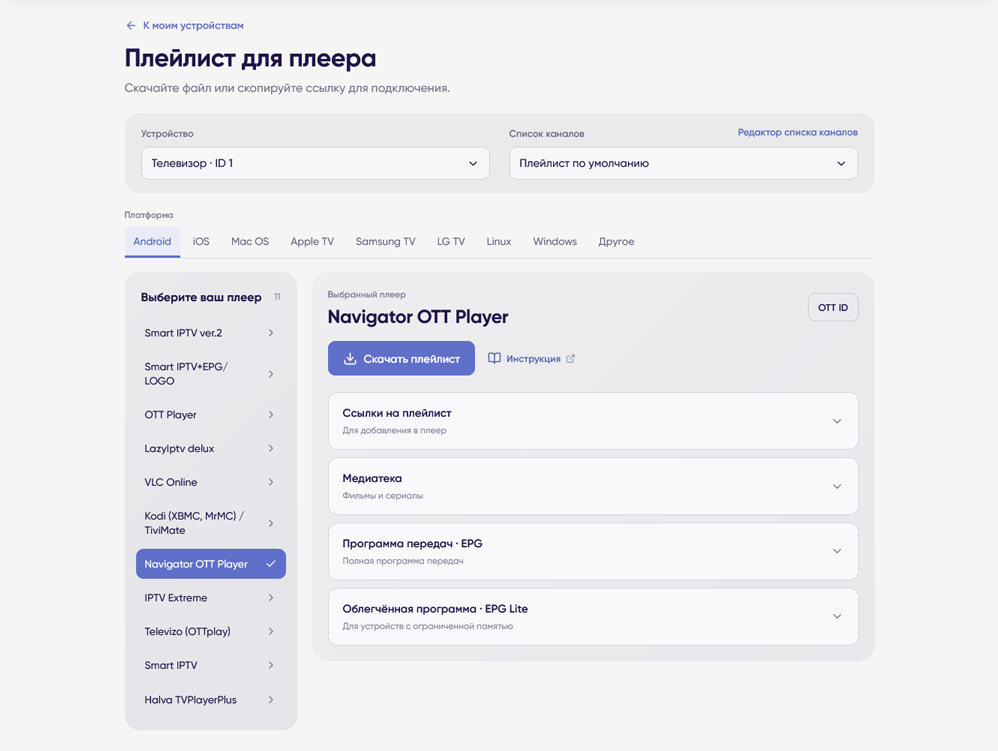Click the arrow icon next to Smart IPTV ver.2
Image resolution: width=998 pixels, height=751 pixels.
(x=271, y=333)
